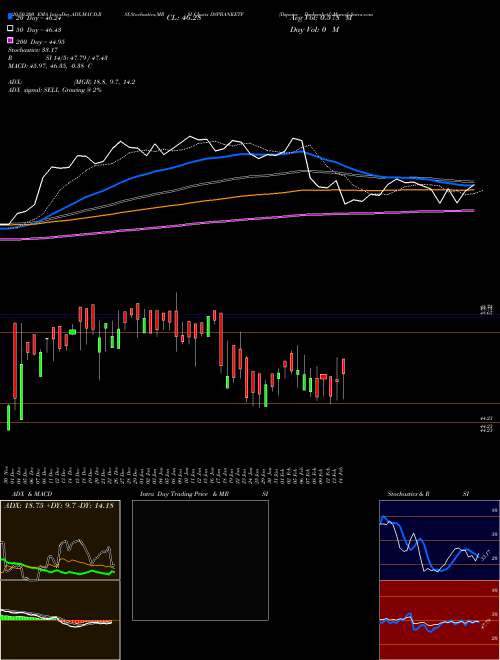
Task: Click the 'CL: 46.28' closing price text
Action: coord(184,18)
